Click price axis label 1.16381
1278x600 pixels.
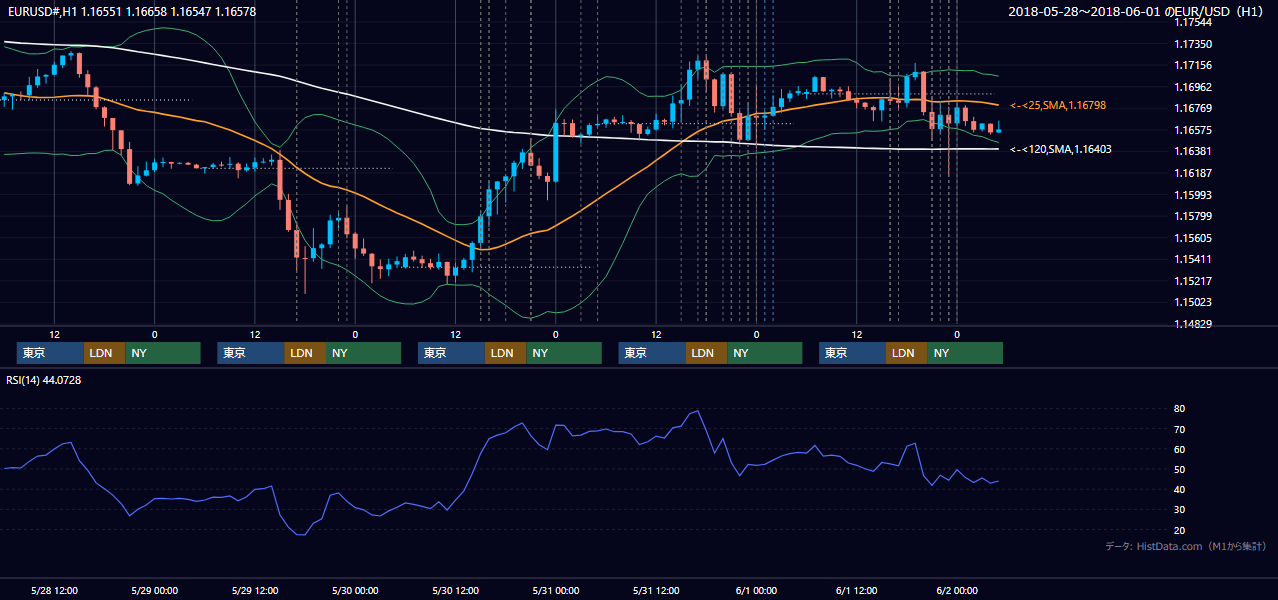(x=1193, y=151)
